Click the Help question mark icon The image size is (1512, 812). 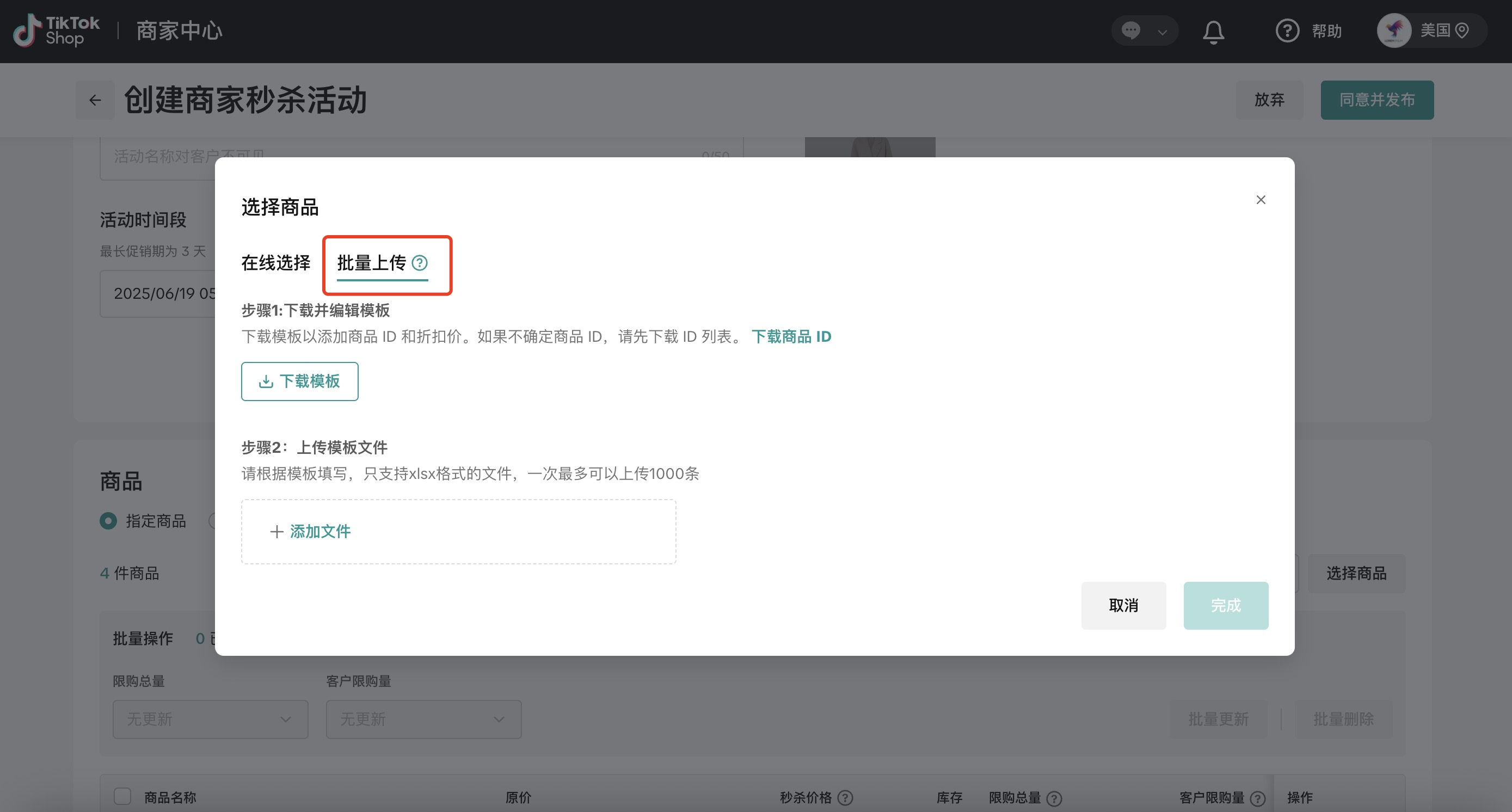pyautogui.click(x=1287, y=30)
